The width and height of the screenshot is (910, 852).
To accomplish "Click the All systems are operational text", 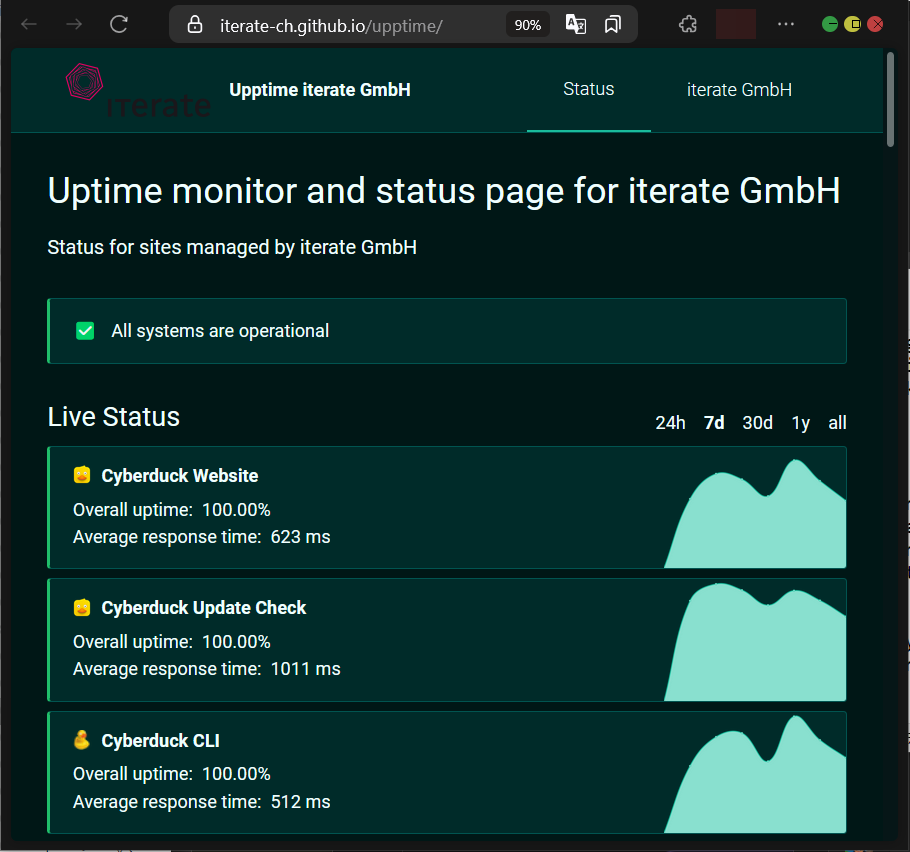I will (x=220, y=331).
